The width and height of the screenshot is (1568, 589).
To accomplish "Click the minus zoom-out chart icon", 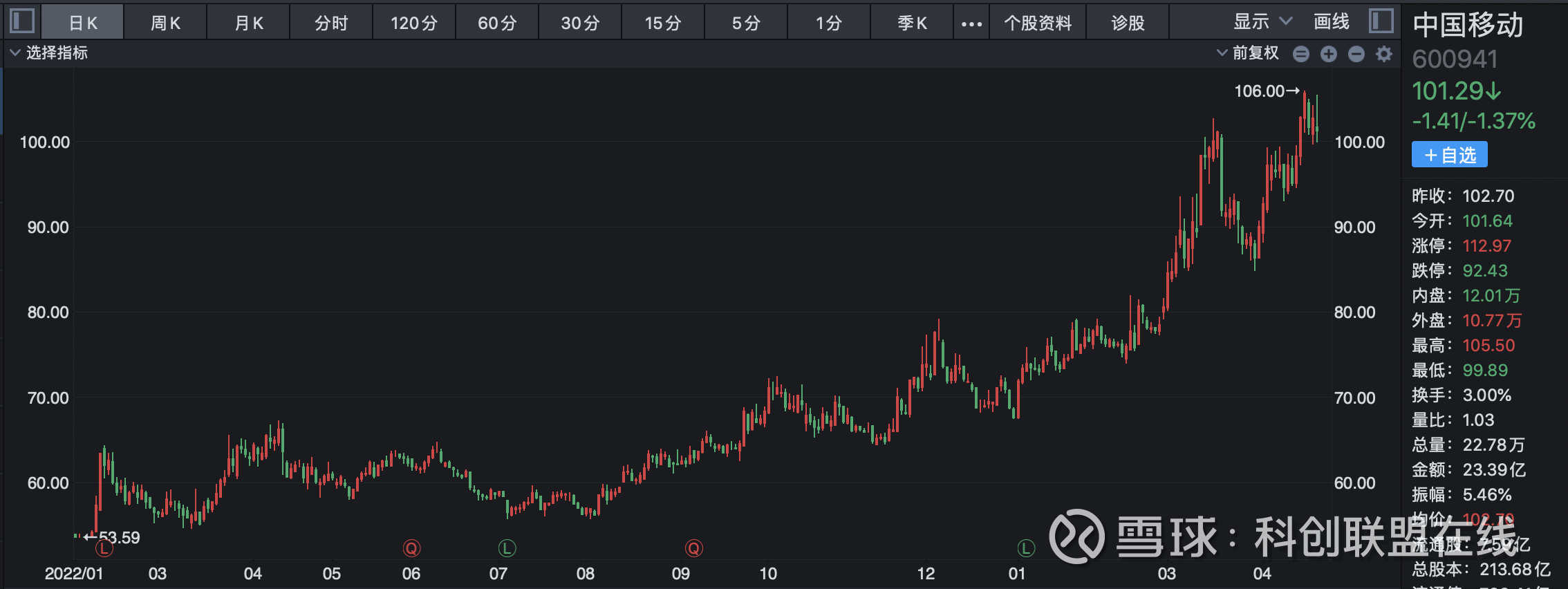I will coord(1356,54).
